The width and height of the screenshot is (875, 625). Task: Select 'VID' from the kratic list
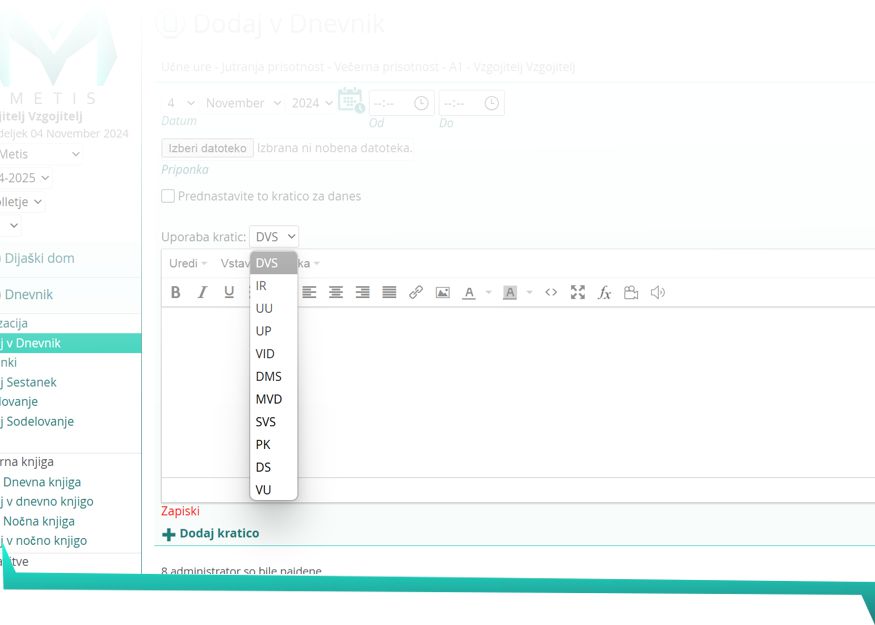265,354
